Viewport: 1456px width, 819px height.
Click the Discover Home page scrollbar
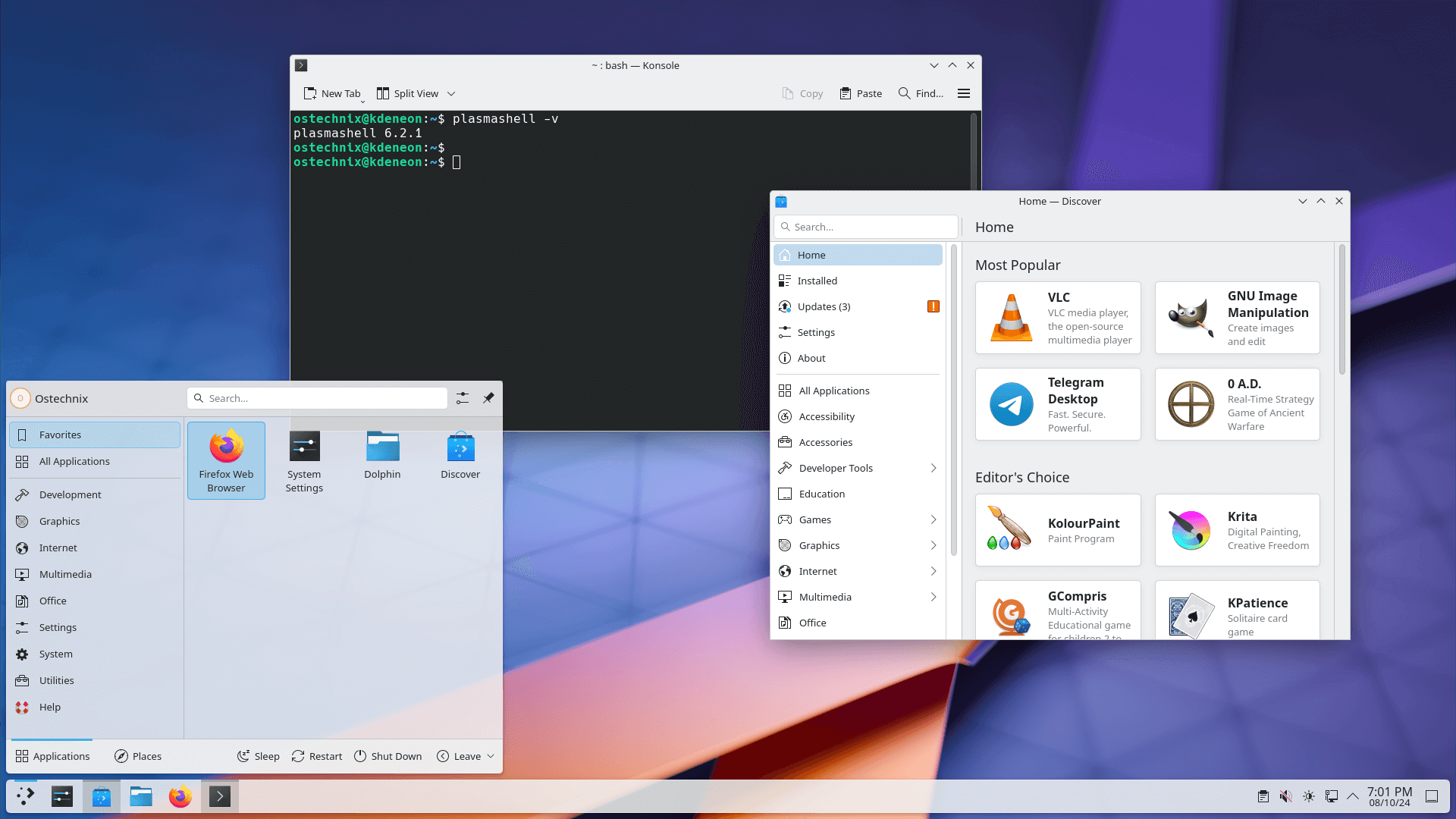pyautogui.click(x=1342, y=309)
